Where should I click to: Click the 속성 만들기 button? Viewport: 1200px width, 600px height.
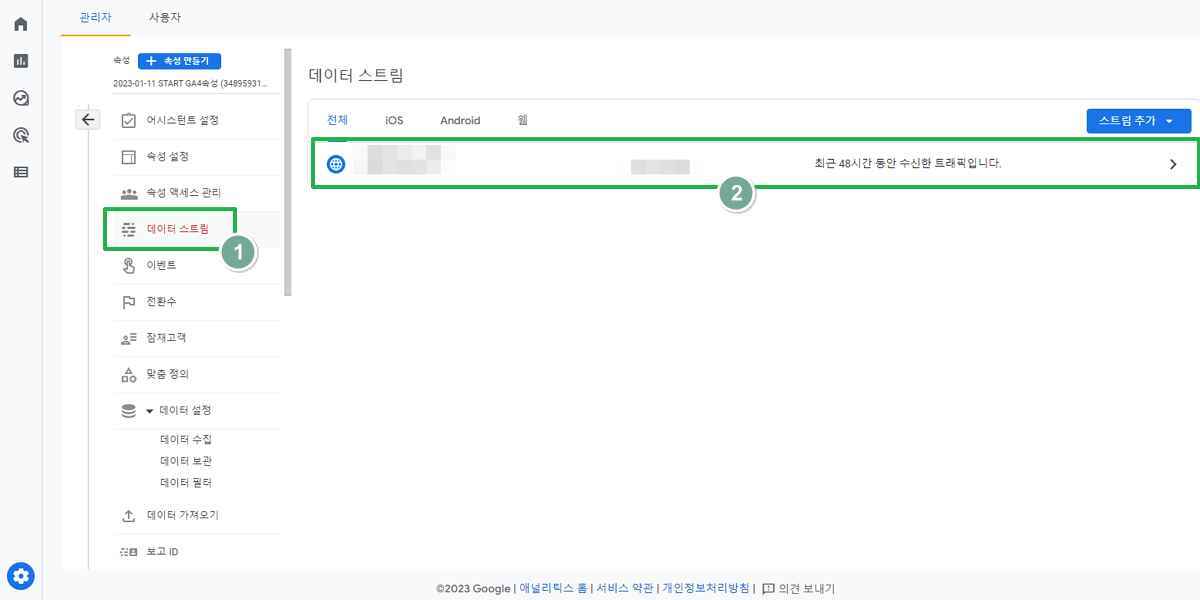[x=179, y=61]
